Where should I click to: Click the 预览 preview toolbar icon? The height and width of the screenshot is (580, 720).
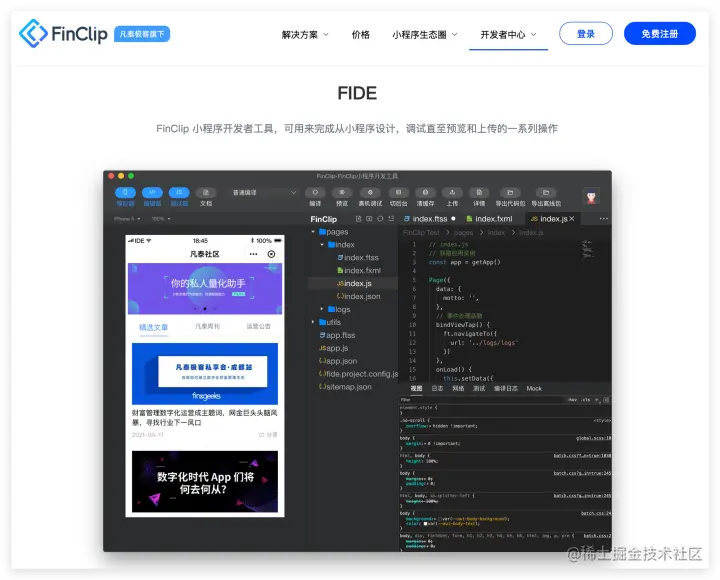tap(342, 192)
